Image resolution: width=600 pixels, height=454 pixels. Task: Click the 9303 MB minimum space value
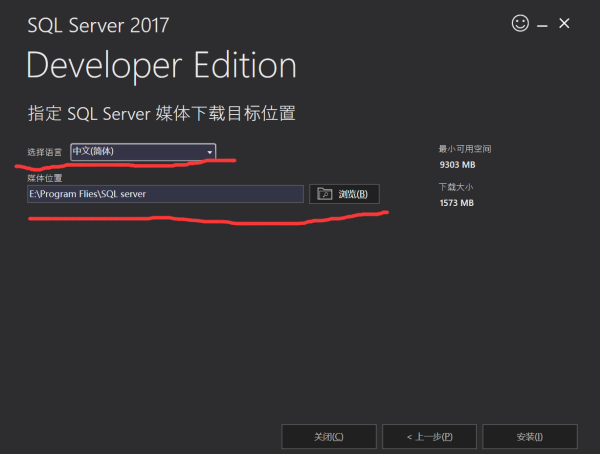(457, 165)
